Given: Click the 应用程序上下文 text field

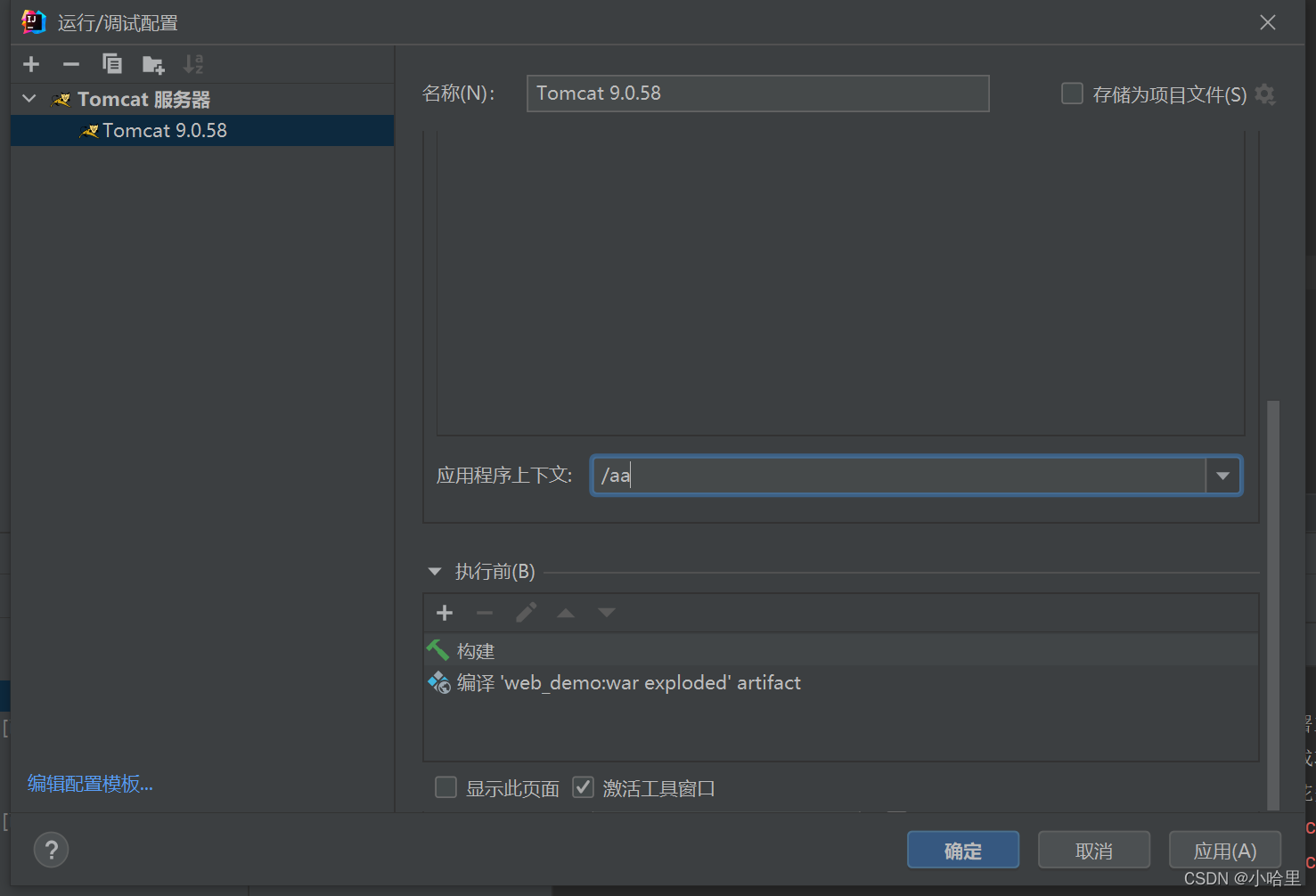Looking at the screenshot, I should [x=898, y=476].
